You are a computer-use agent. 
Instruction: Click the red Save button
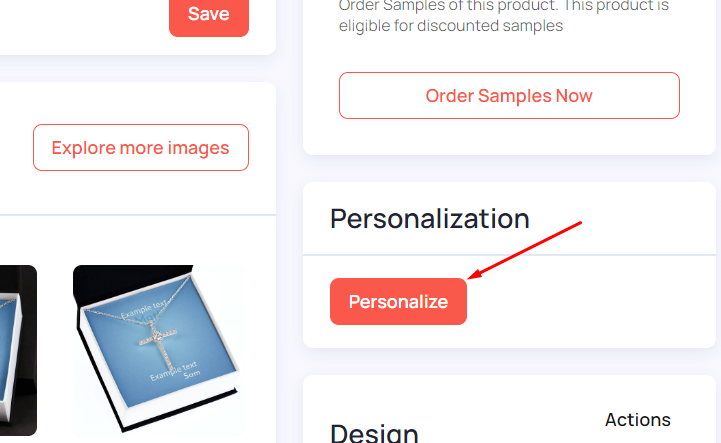click(x=209, y=16)
